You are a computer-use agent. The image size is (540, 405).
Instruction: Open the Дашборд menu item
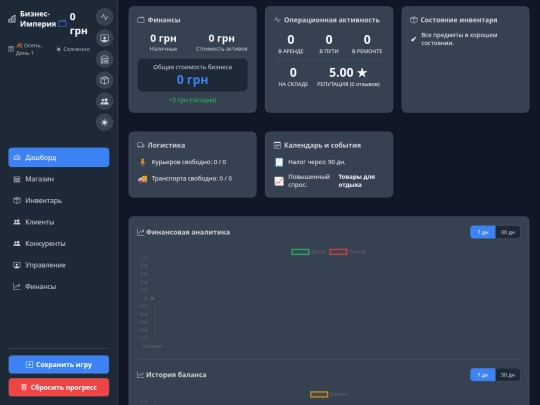coord(59,157)
